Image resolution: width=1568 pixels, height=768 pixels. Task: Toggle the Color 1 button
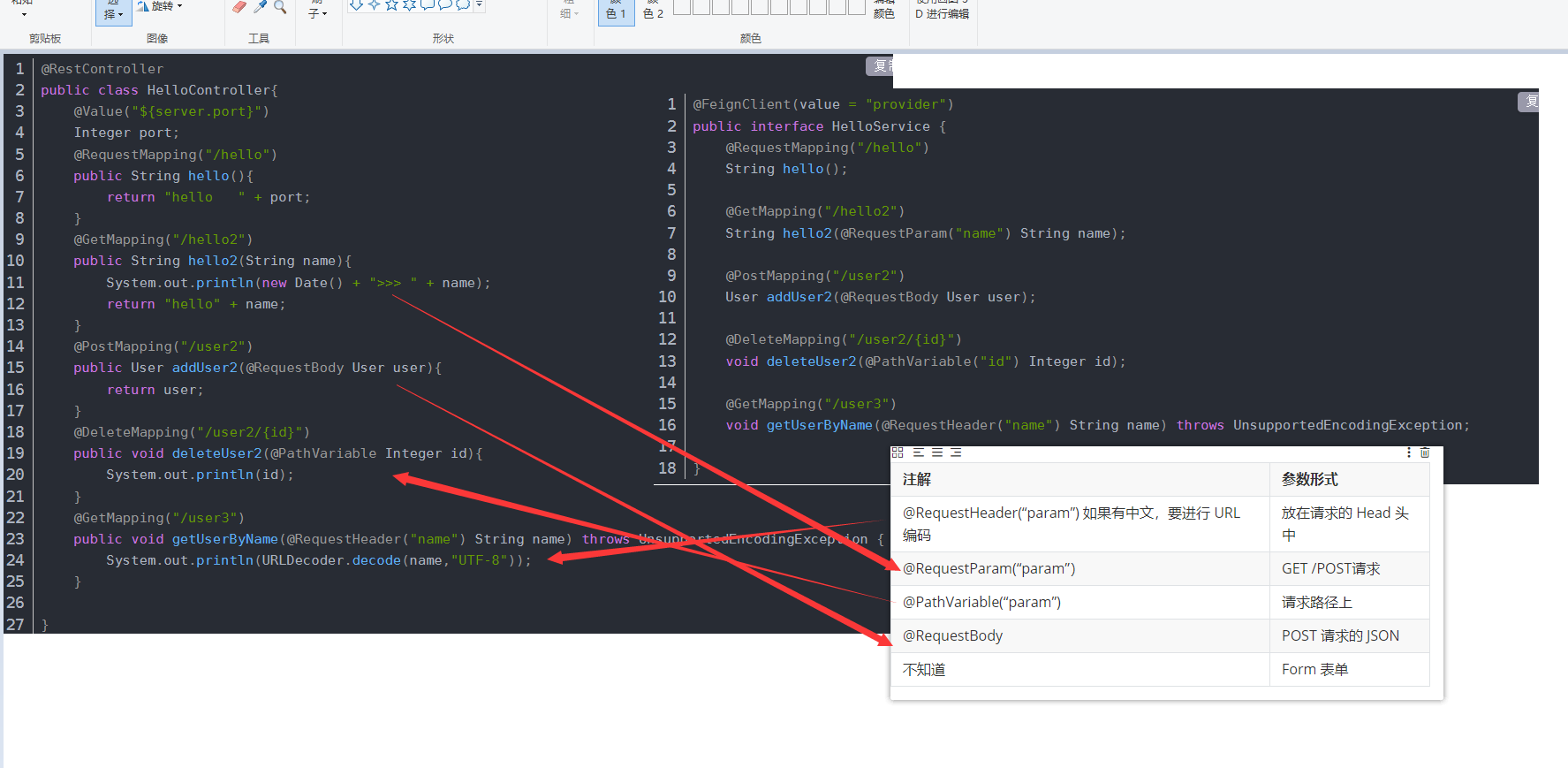pos(616,11)
